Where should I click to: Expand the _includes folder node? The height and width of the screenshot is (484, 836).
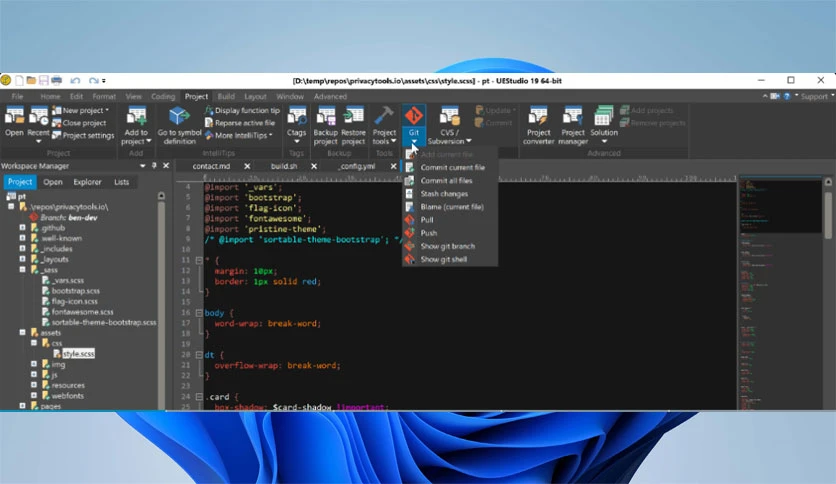click(22, 248)
